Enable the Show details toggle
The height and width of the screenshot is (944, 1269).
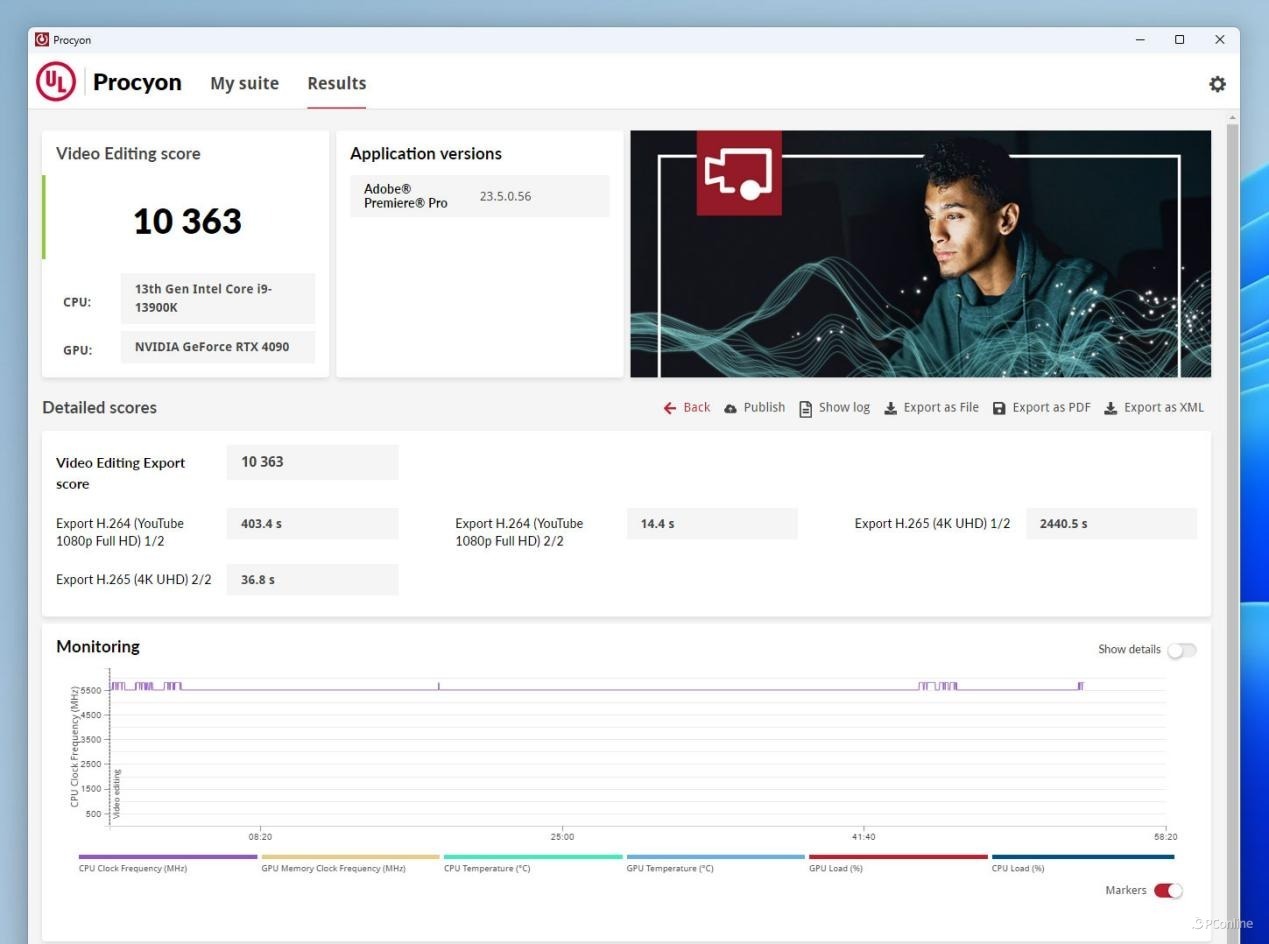(1181, 650)
